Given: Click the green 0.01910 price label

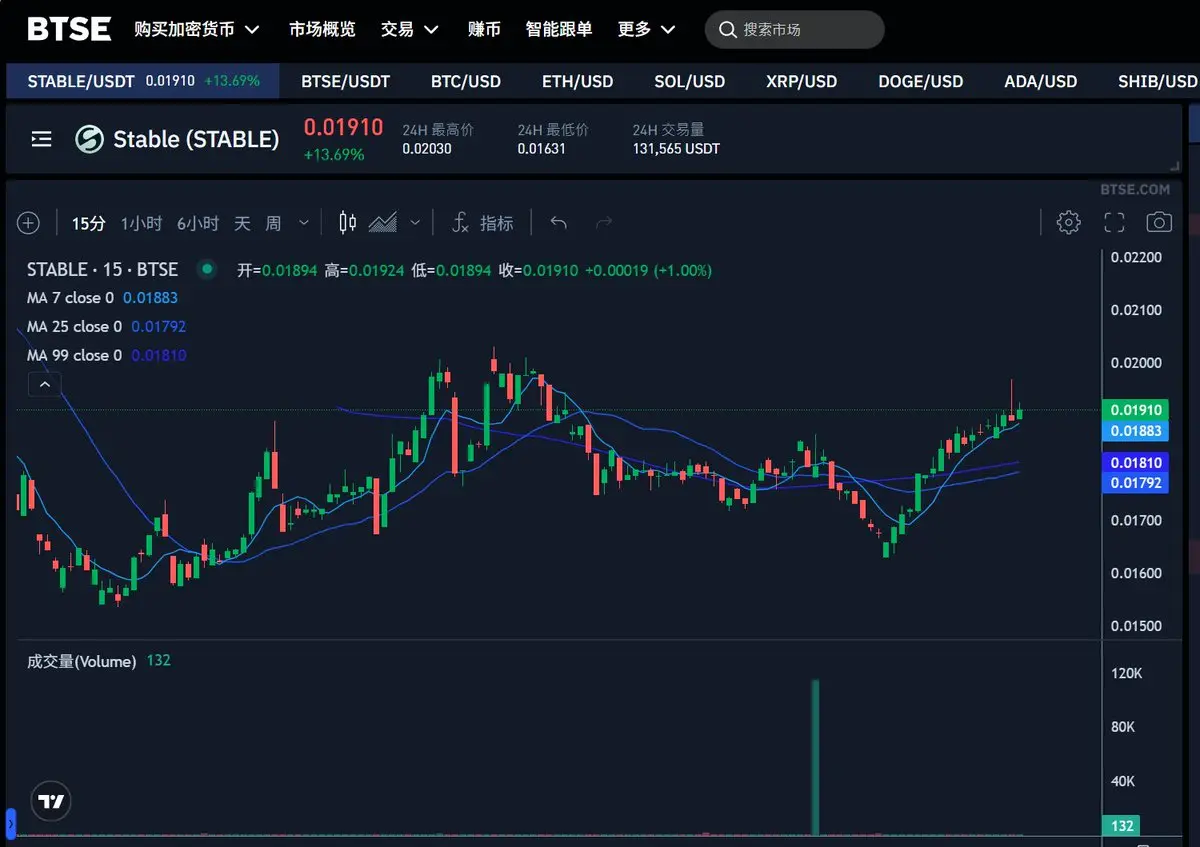Looking at the screenshot, I should point(1135,410).
